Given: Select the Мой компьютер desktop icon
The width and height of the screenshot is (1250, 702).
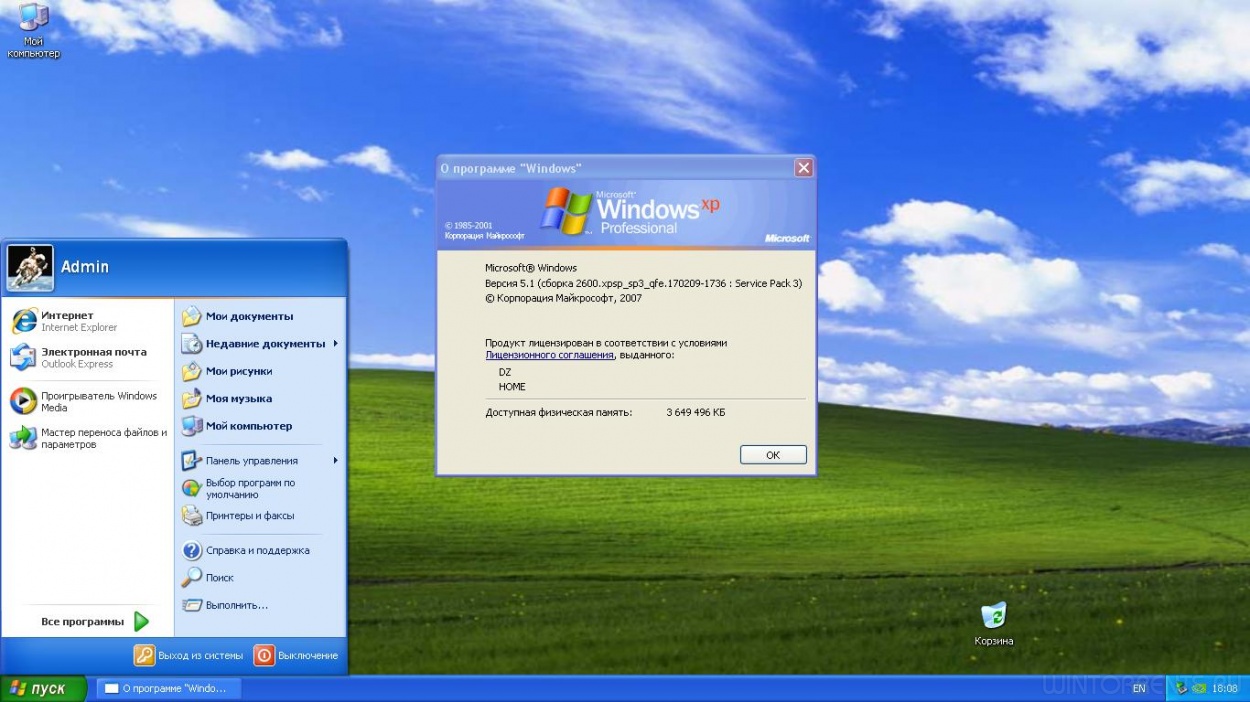Looking at the screenshot, I should click(33, 18).
